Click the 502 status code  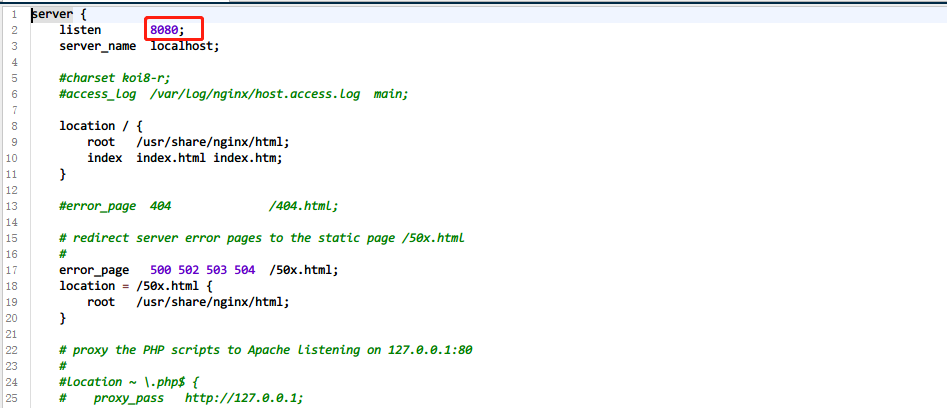[189, 270]
